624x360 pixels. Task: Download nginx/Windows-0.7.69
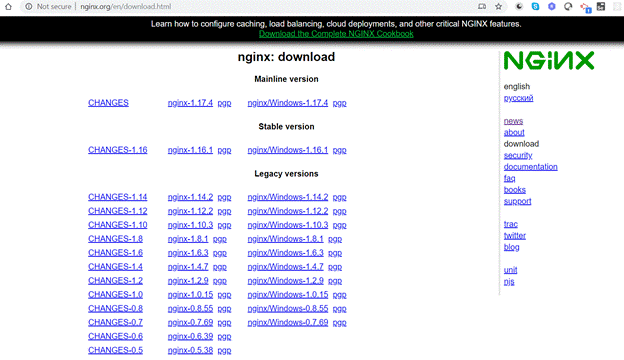pyautogui.click(x=288, y=322)
